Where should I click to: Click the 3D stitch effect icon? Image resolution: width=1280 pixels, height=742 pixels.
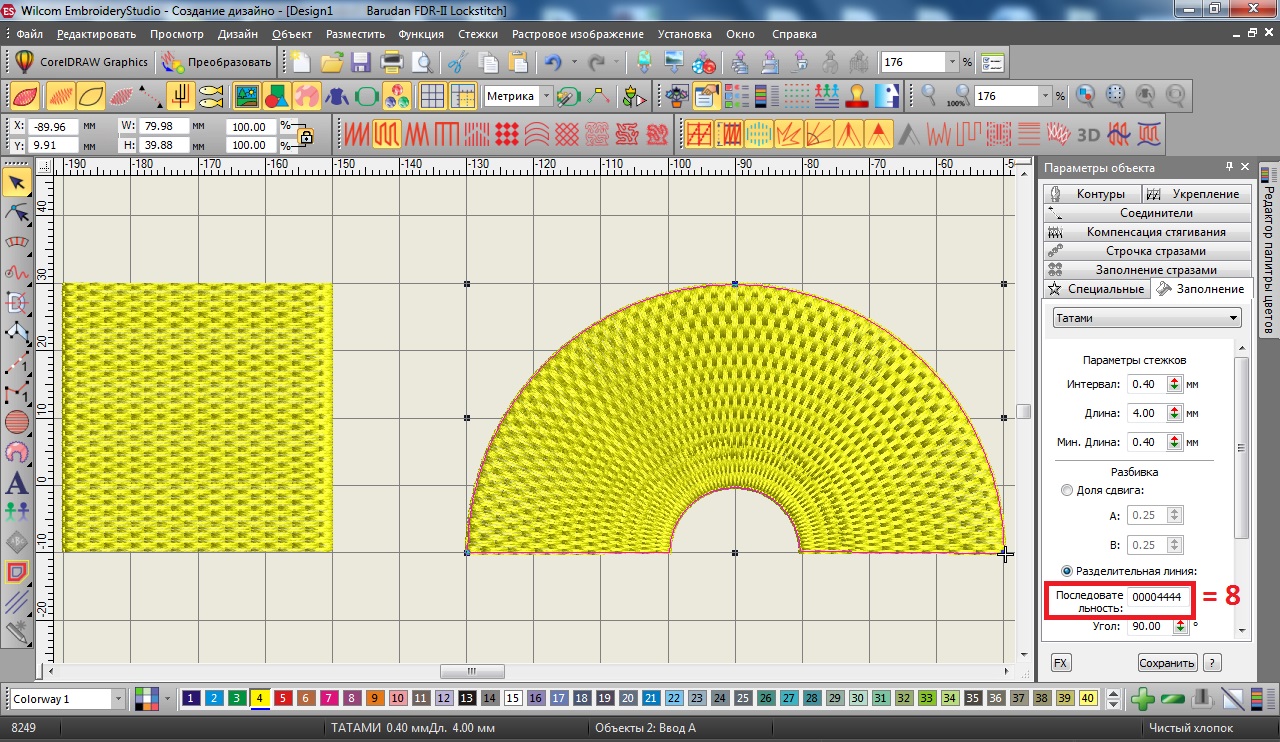(x=1088, y=133)
